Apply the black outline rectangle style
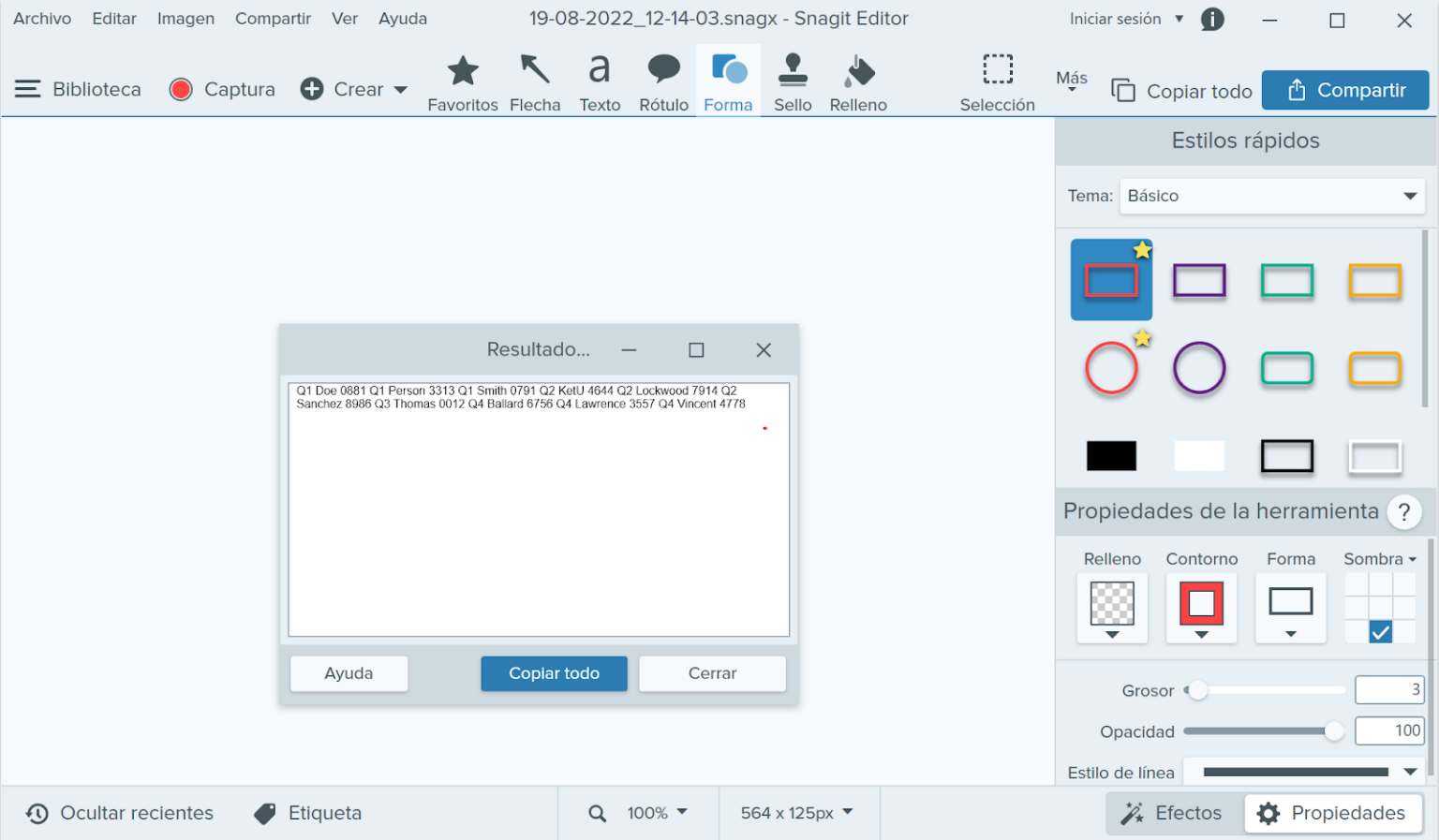 1287,456
